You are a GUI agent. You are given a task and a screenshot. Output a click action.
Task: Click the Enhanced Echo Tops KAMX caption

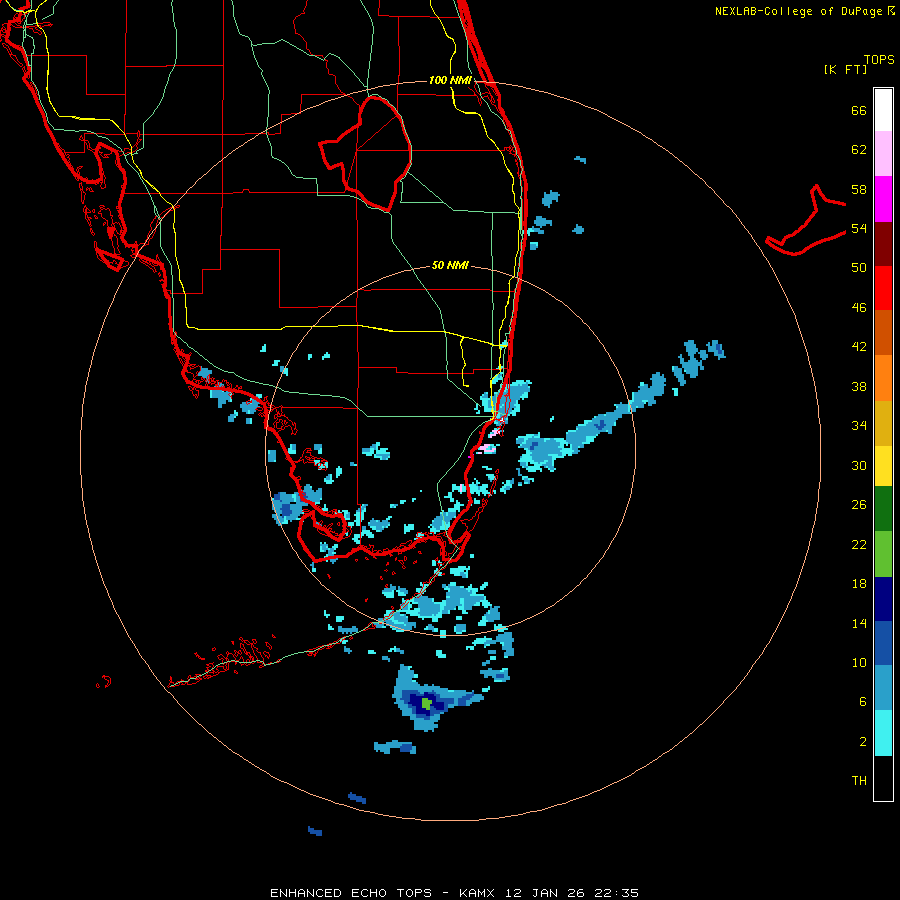tap(454, 893)
